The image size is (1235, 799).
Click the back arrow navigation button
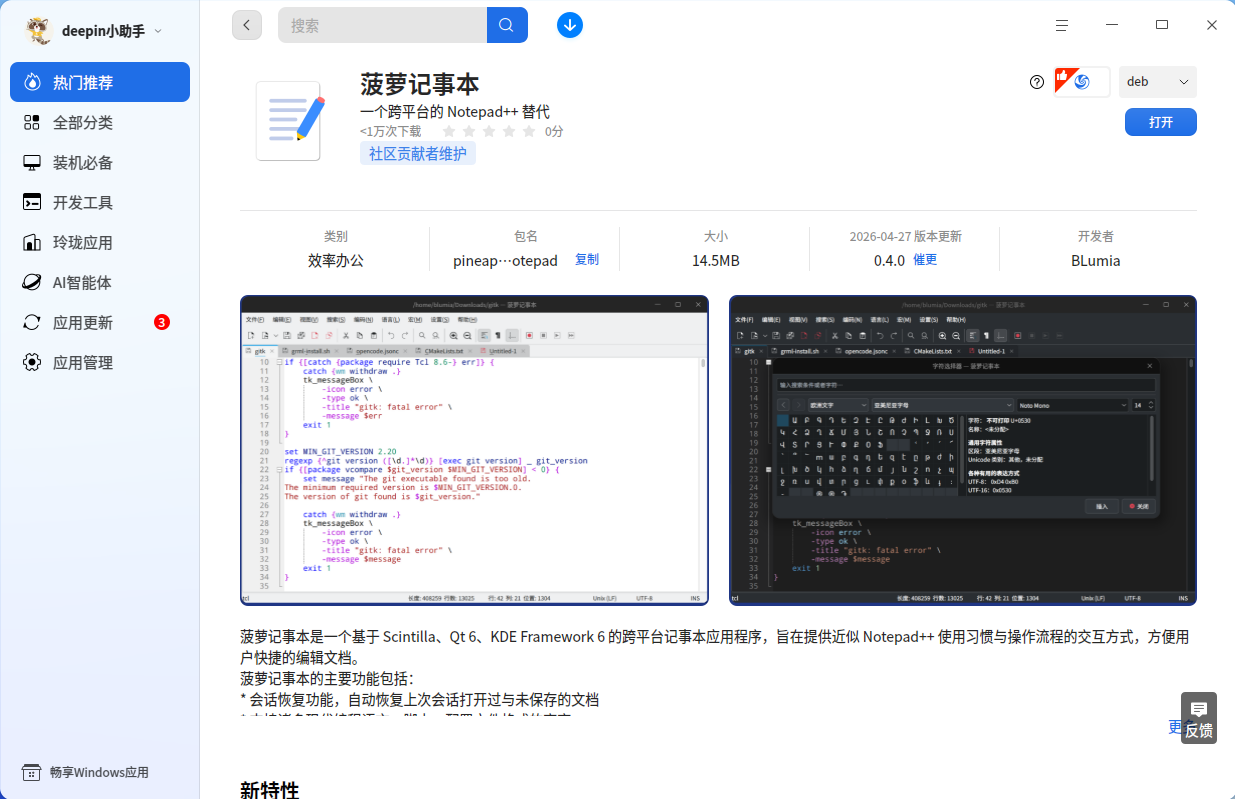click(247, 25)
